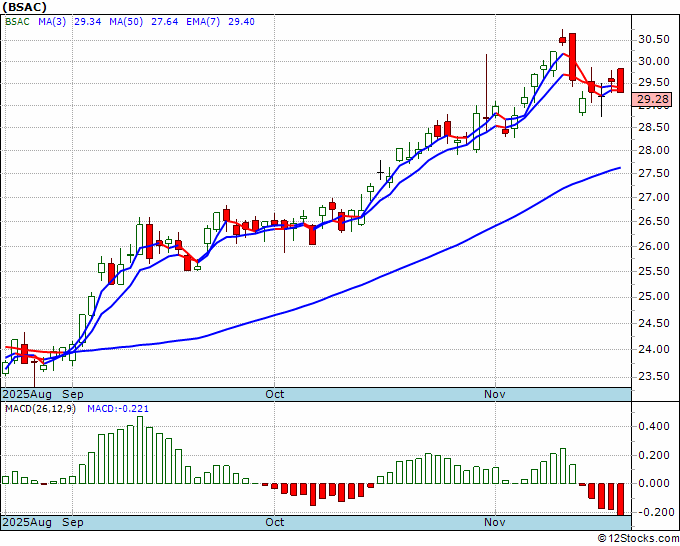This screenshot has height=546, width=680.
Task: Click the 25.00 price axis label
Action: coord(654,297)
